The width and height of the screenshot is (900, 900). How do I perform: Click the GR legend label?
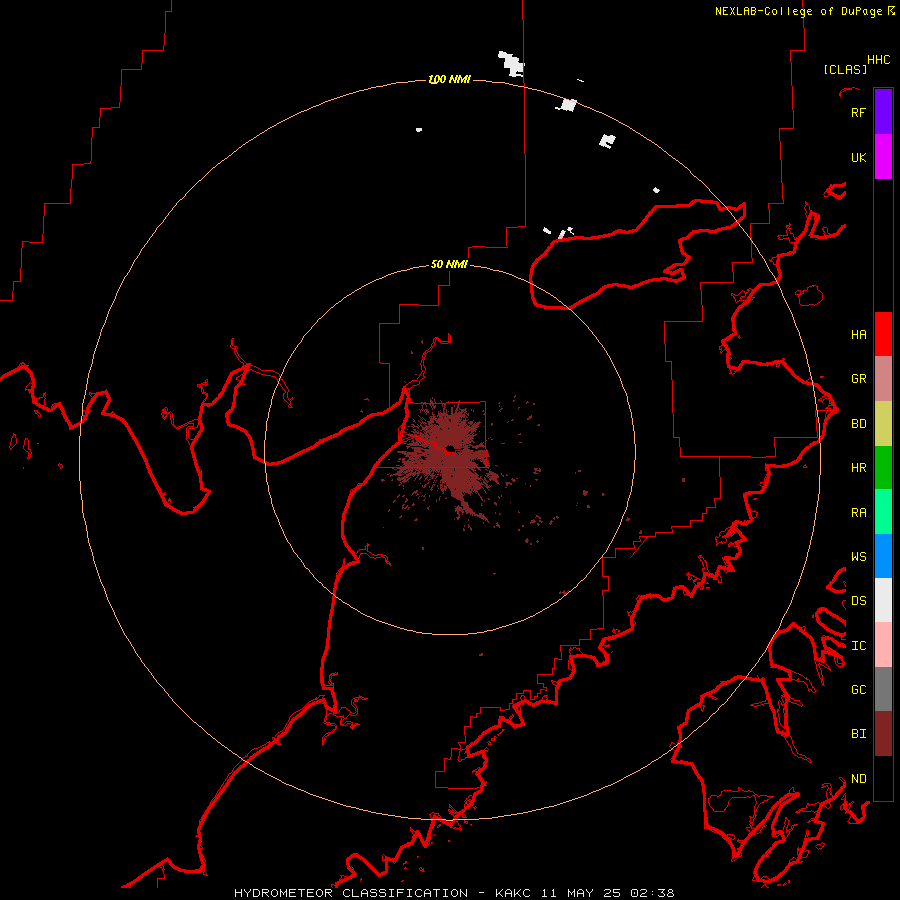[859, 379]
